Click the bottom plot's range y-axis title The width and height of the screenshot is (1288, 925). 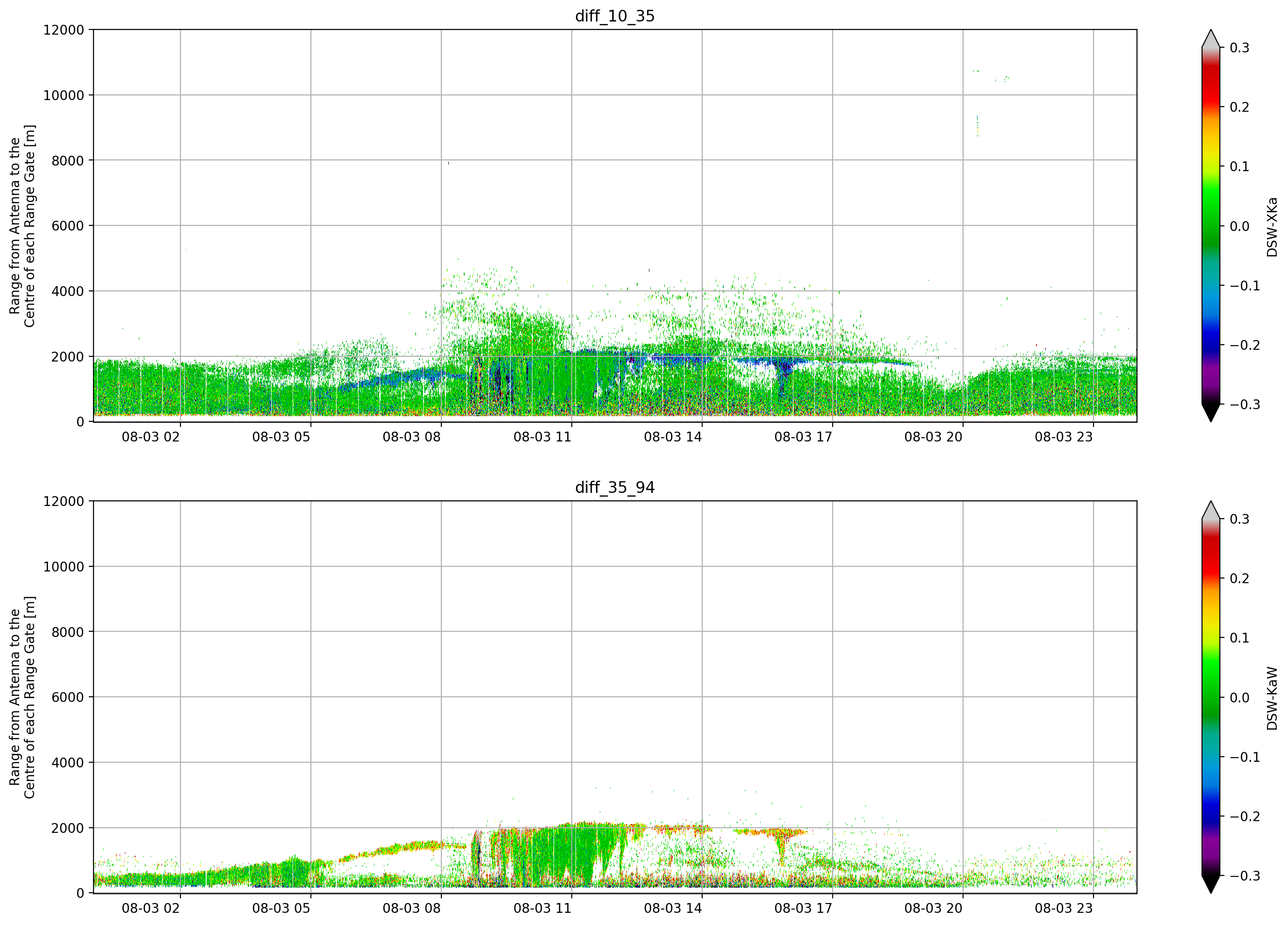22,697
